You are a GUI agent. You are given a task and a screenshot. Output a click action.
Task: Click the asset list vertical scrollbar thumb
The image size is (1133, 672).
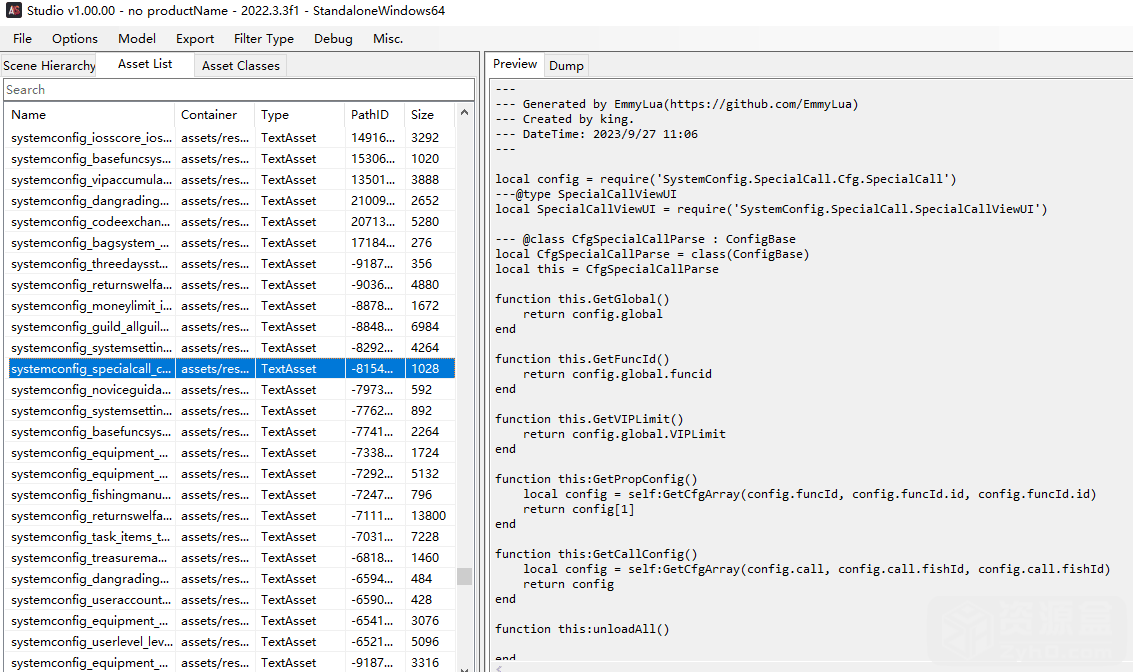tap(464, 577)
